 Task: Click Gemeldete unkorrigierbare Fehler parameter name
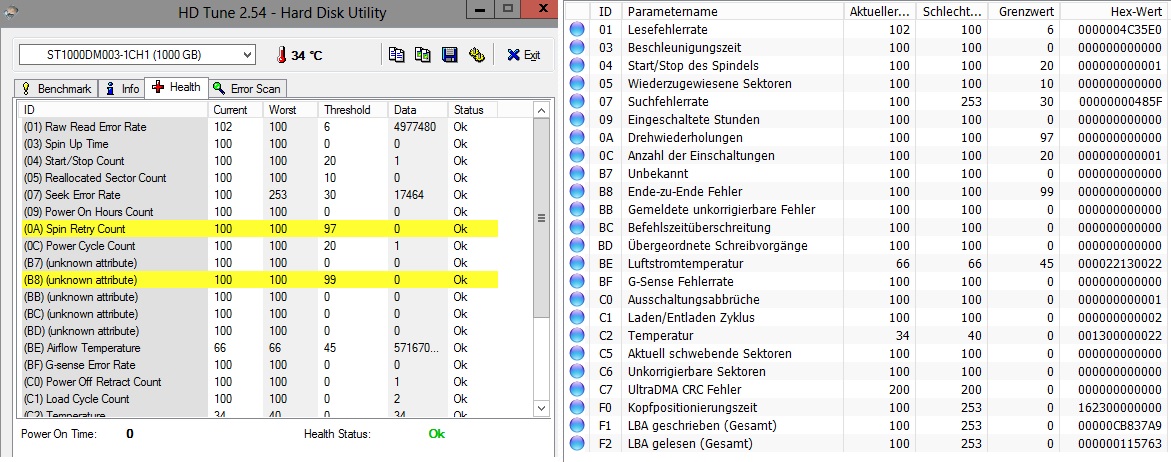tap(721, 210)
